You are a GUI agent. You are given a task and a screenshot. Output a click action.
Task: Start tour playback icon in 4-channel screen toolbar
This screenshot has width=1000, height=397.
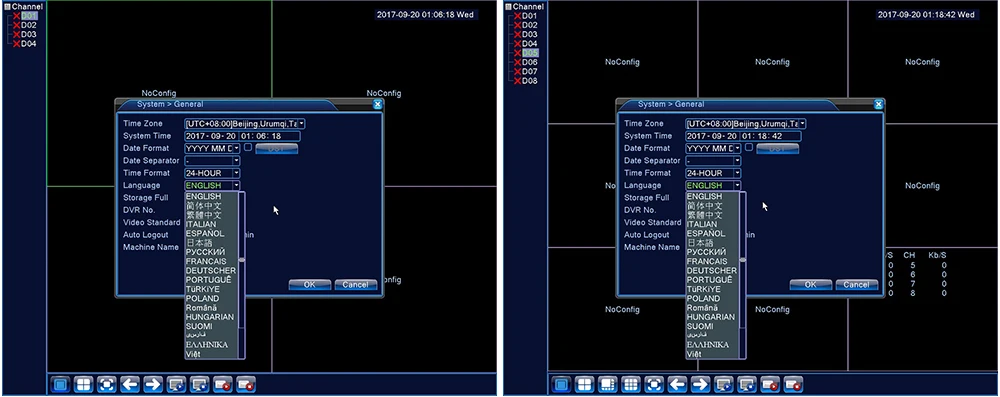(x=176, y=384)
